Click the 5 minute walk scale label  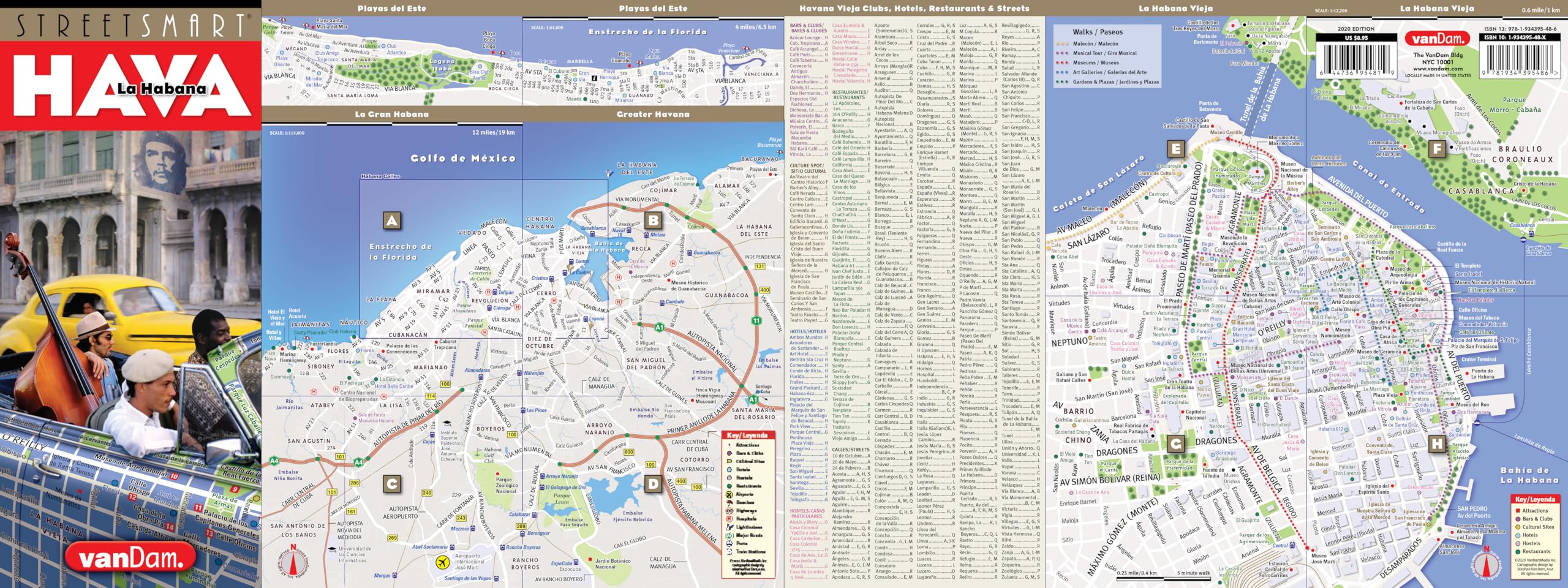pos(1194,573)
